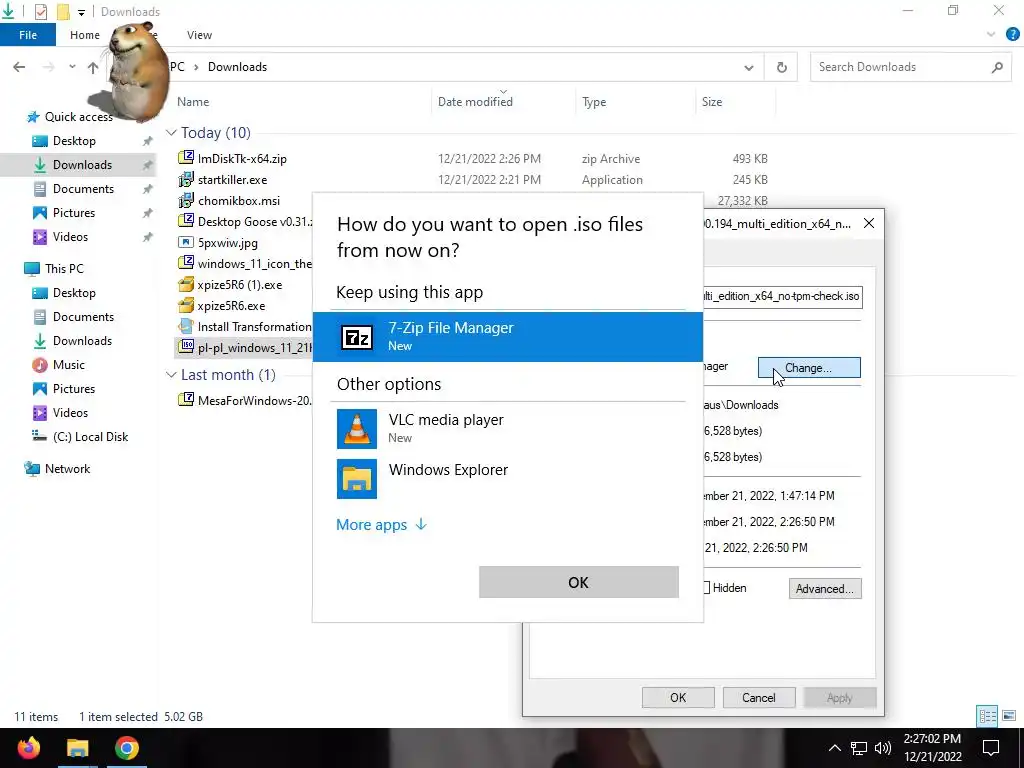The height and width of the screenshot is (768, 1024).
Task: Click the Properties quick access toolbar icon
Action: click(x=40, y=12)
